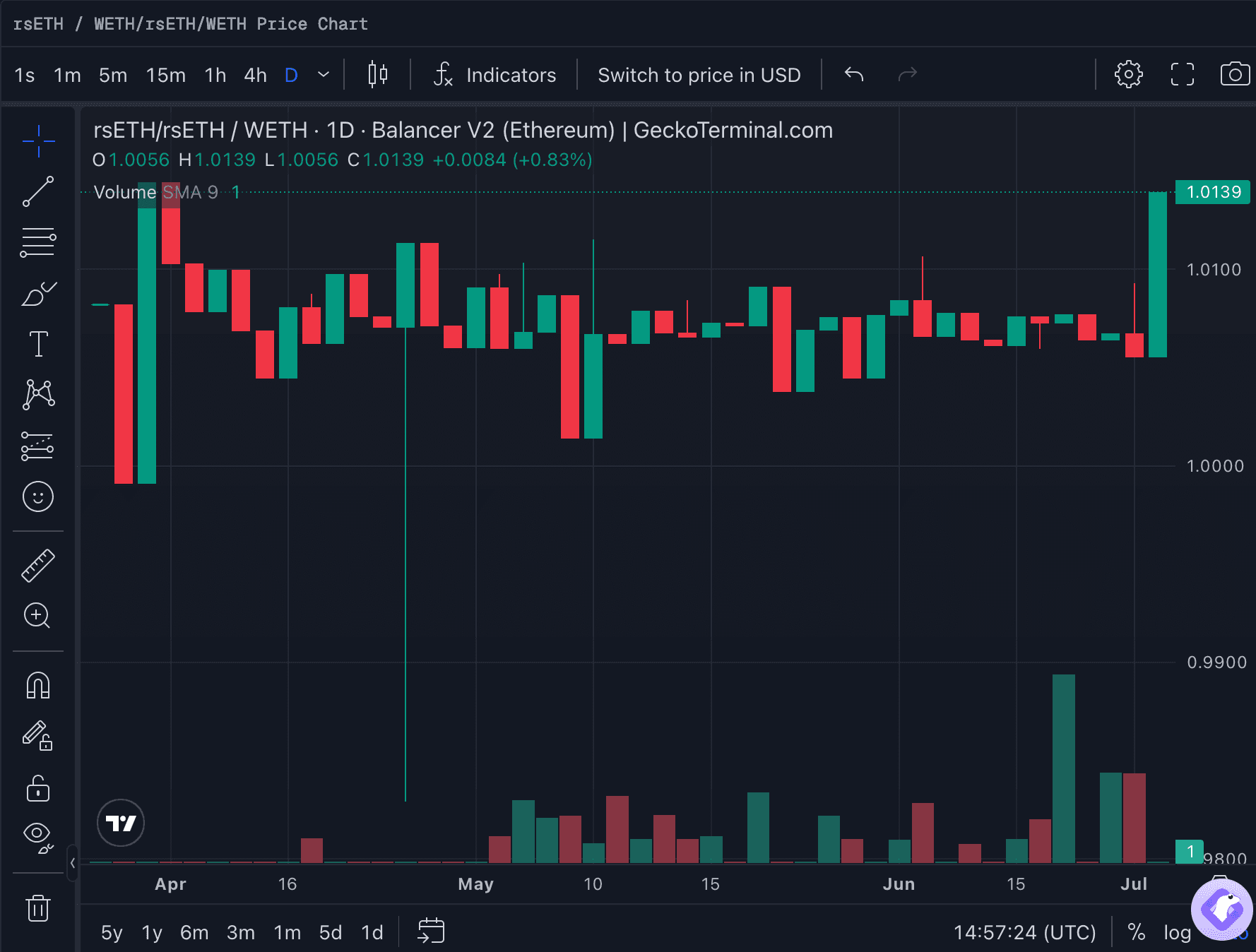The image size is (1256, 952).
Task: Expand the time interval dropdown arrow
Action: (324, 75)
